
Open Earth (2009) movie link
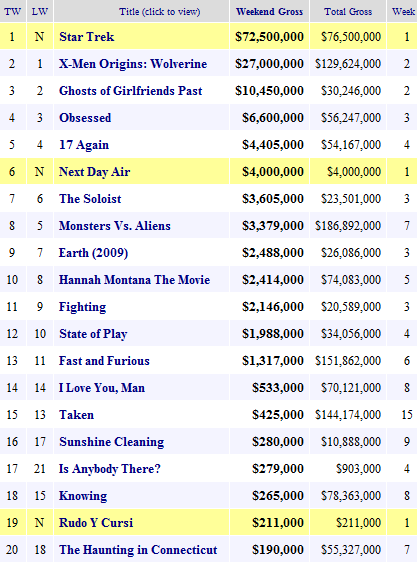click(x=93, y=253)
